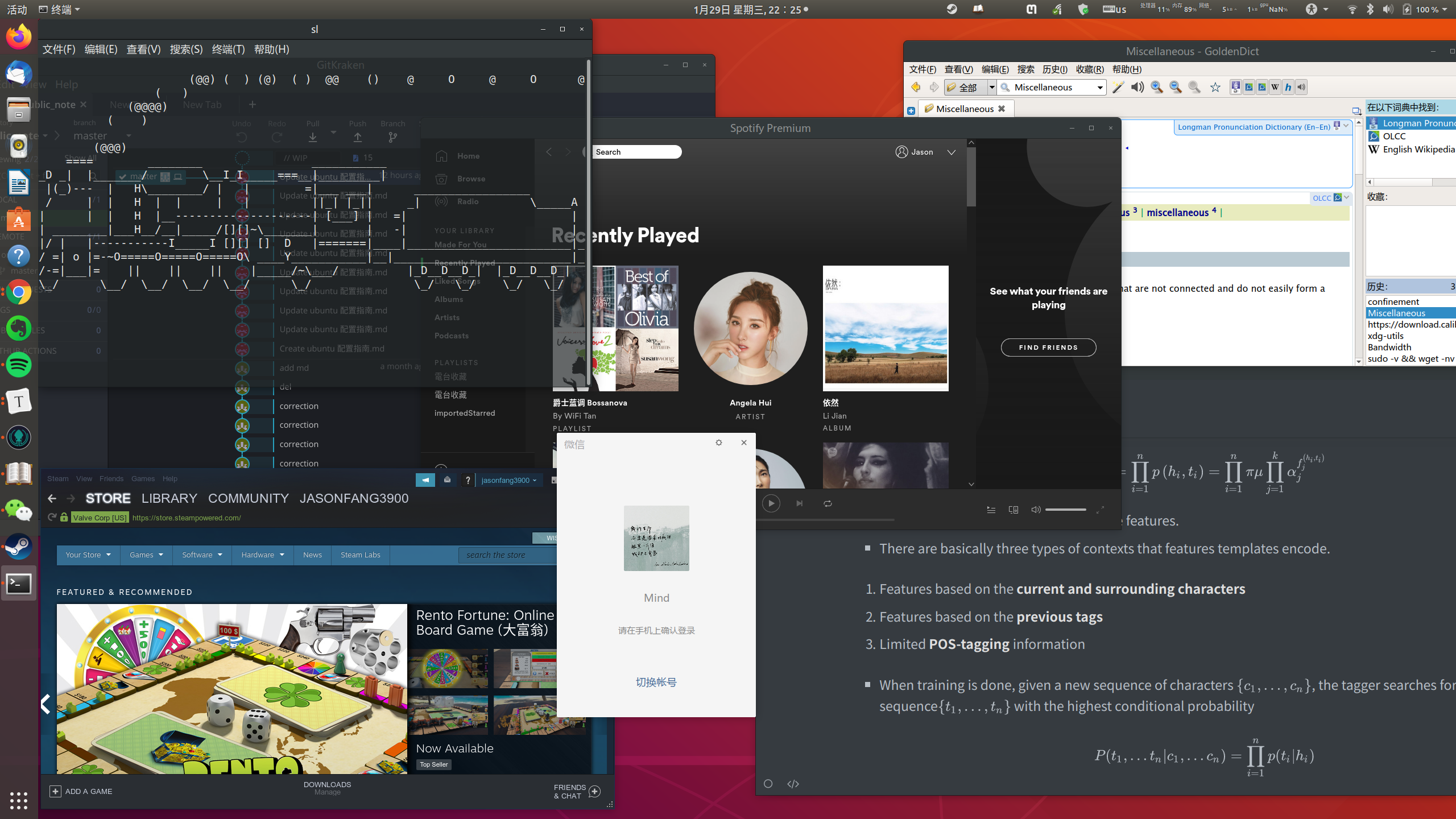Open the Steam LIBRARY tab

[x=169, y=498]
